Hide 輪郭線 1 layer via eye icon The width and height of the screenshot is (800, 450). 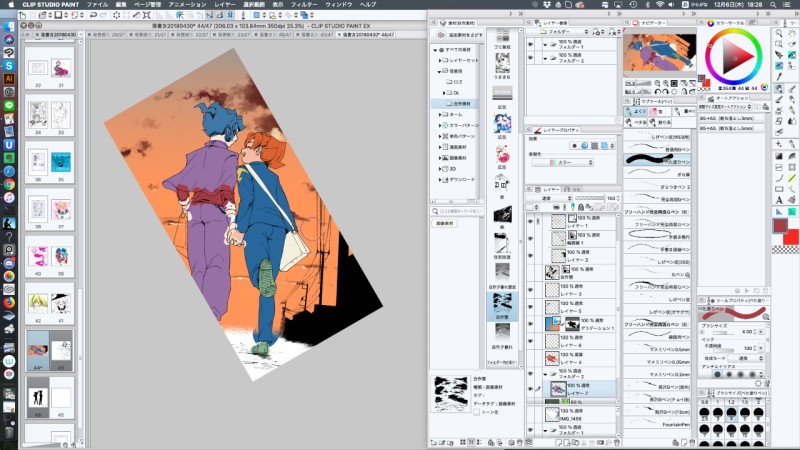[x=531, y=238]
